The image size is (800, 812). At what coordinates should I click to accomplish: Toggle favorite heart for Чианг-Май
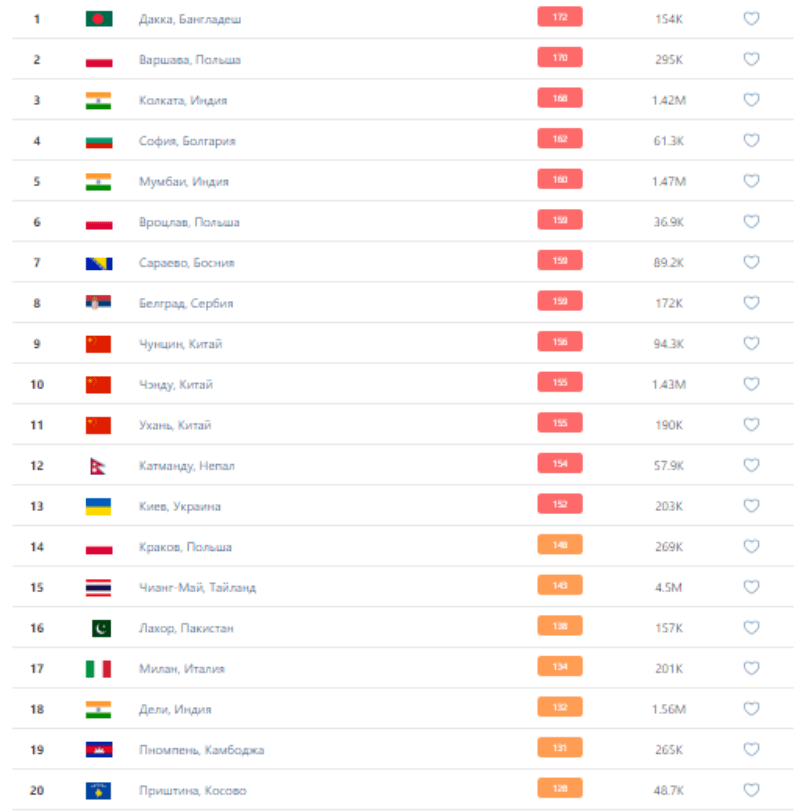[751, 587]
